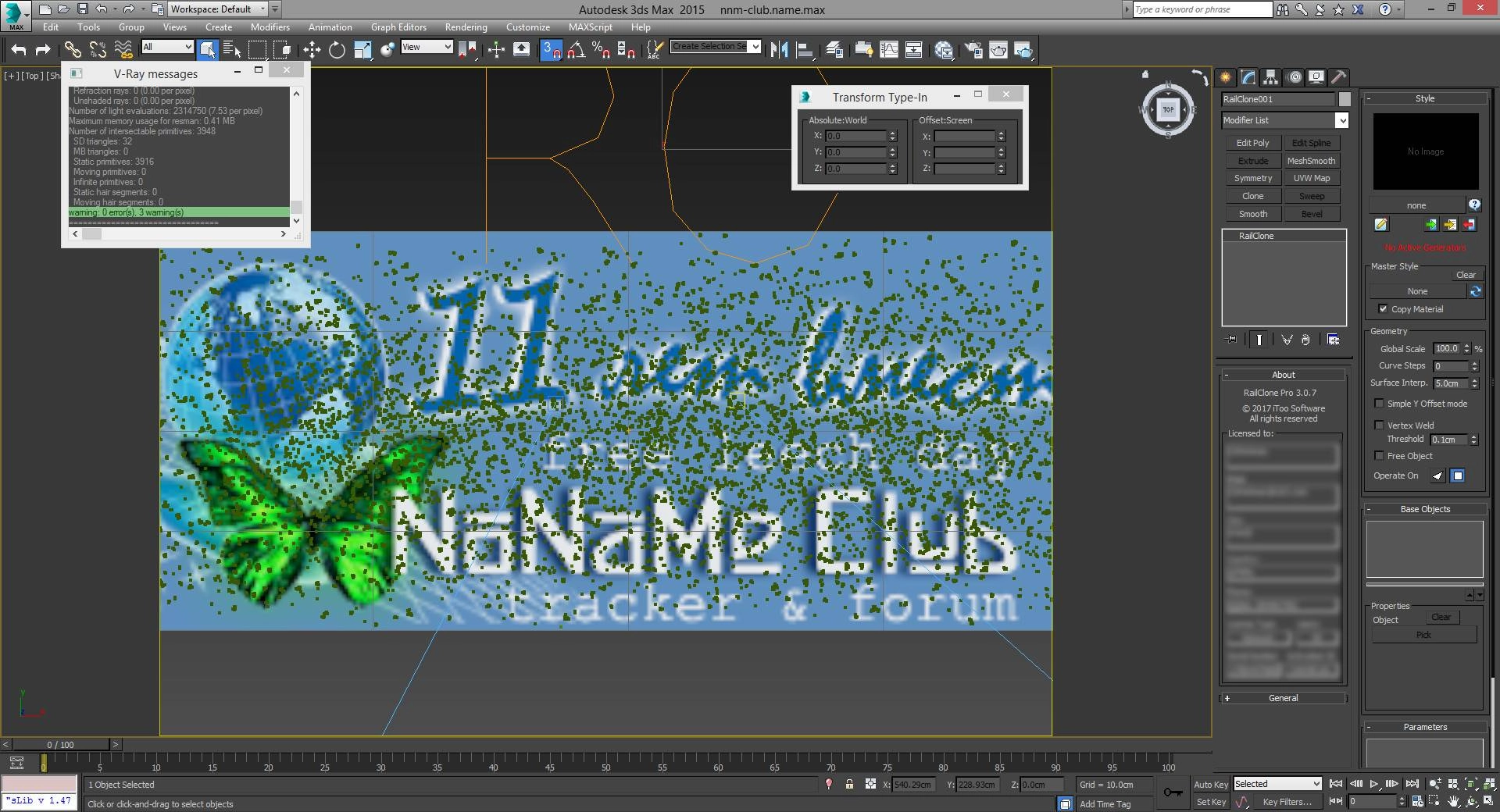Switch to the Utilities hammer tab
The image size is (1500, 812).
click(1339, 77)
